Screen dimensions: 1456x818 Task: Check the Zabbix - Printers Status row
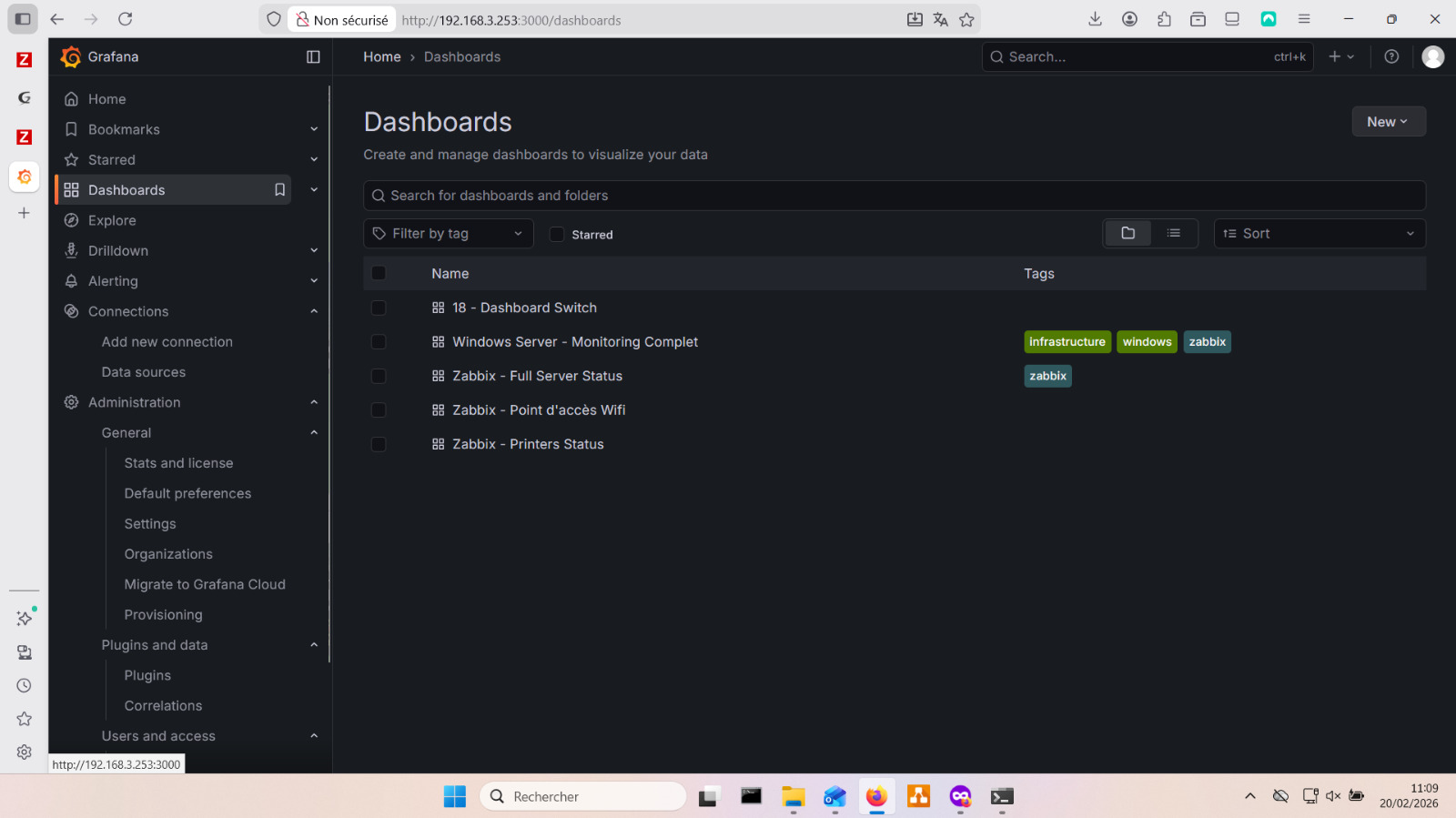379,444
